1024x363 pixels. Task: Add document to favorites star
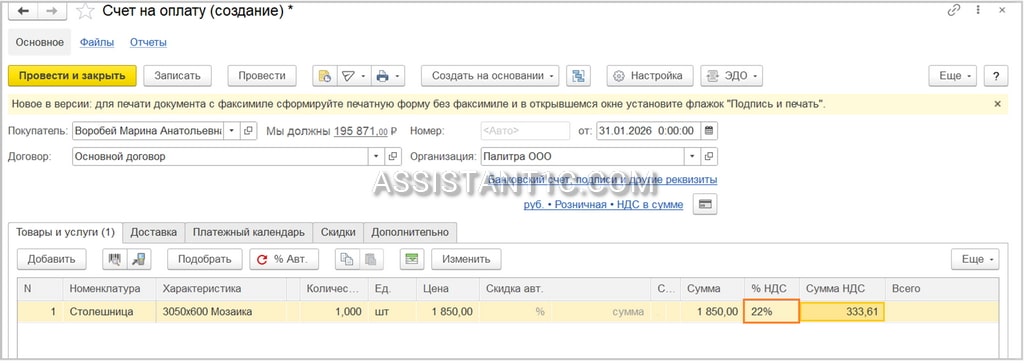click(85, 11)
